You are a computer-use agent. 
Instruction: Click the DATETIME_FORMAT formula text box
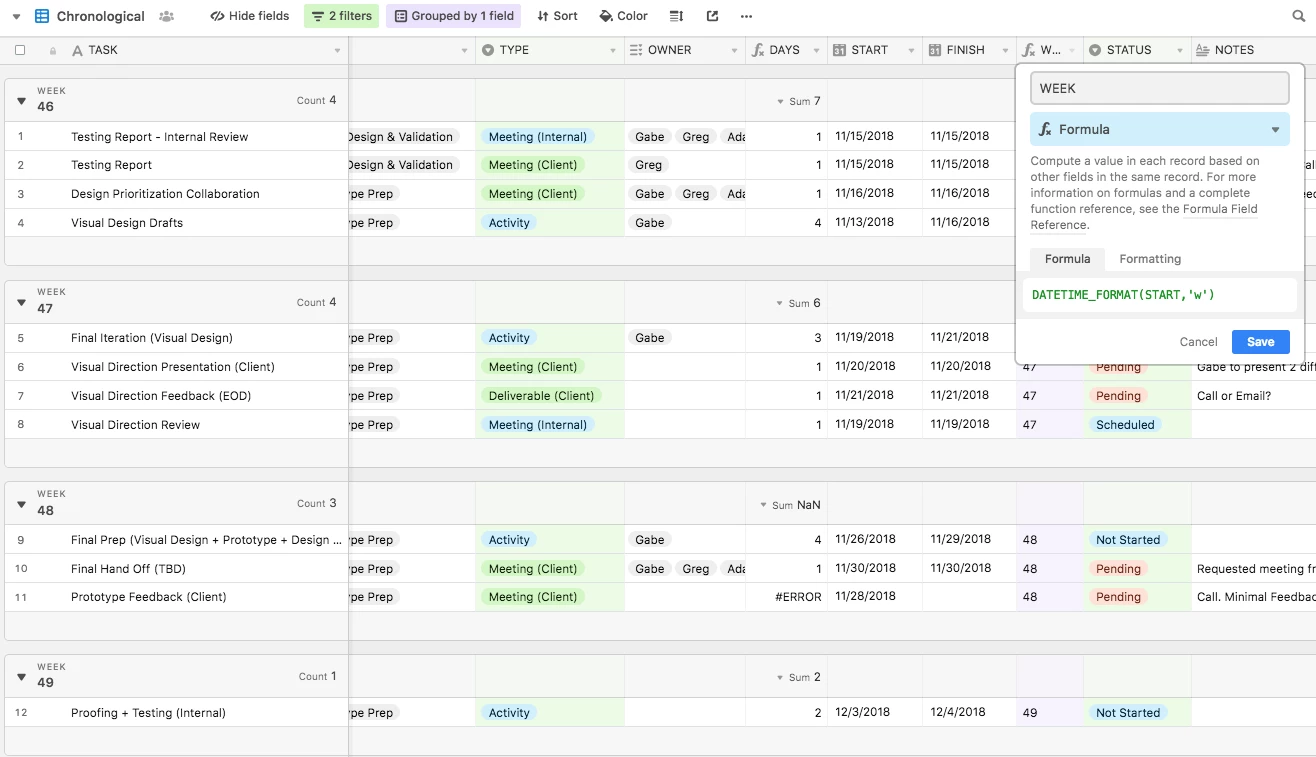point(1159,295)
